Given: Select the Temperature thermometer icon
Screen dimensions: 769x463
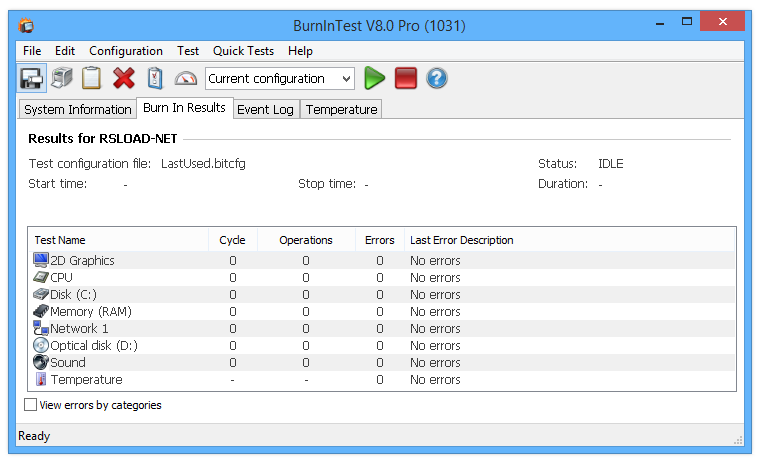Looking at the screenshot, I should [x=41, y=379].
